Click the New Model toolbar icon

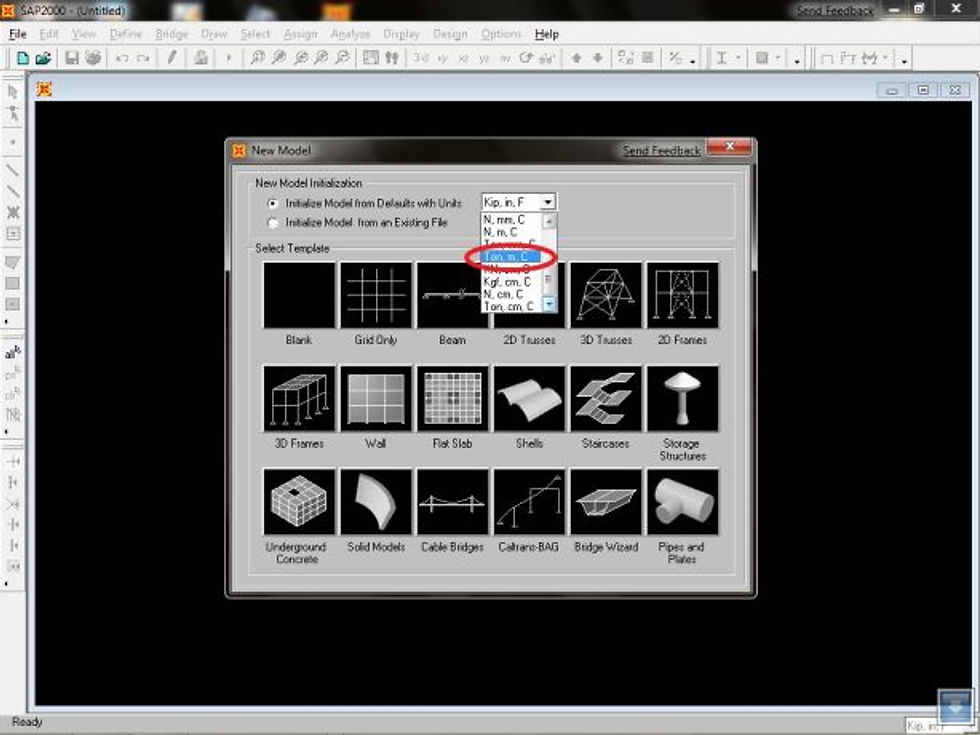[23, 58]
